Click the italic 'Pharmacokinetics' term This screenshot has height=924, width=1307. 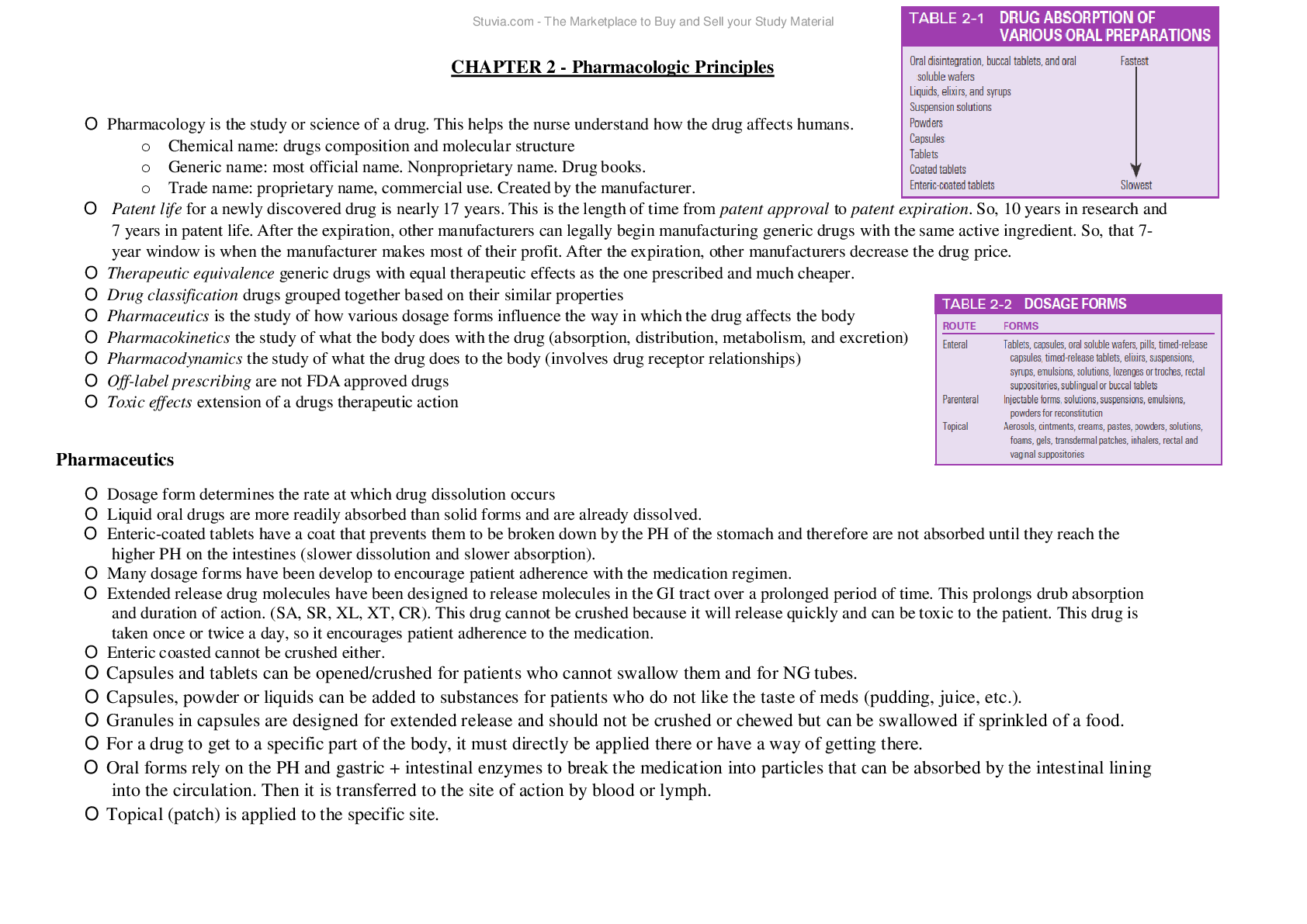pyautogui.click(x=168, y=338)
